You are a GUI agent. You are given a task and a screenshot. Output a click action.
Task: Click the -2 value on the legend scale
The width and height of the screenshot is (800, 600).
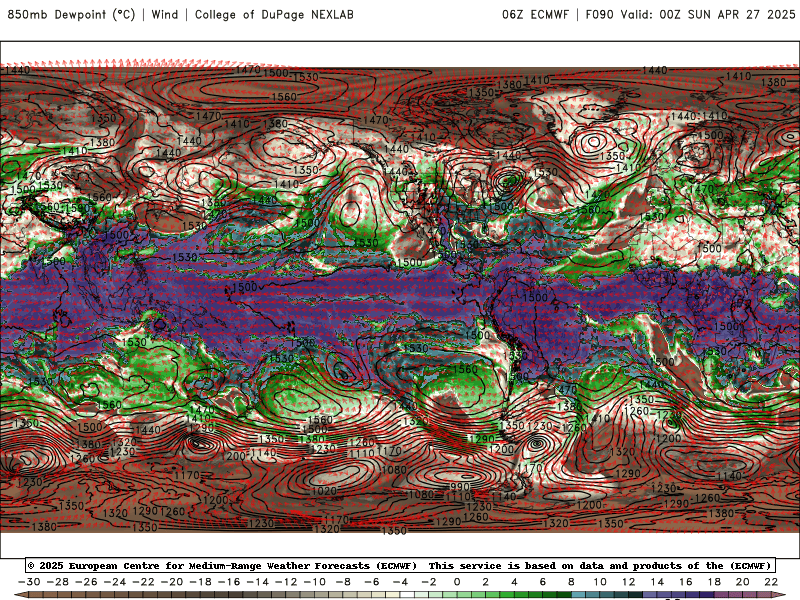pyautogui.click(x=429, y=582)
